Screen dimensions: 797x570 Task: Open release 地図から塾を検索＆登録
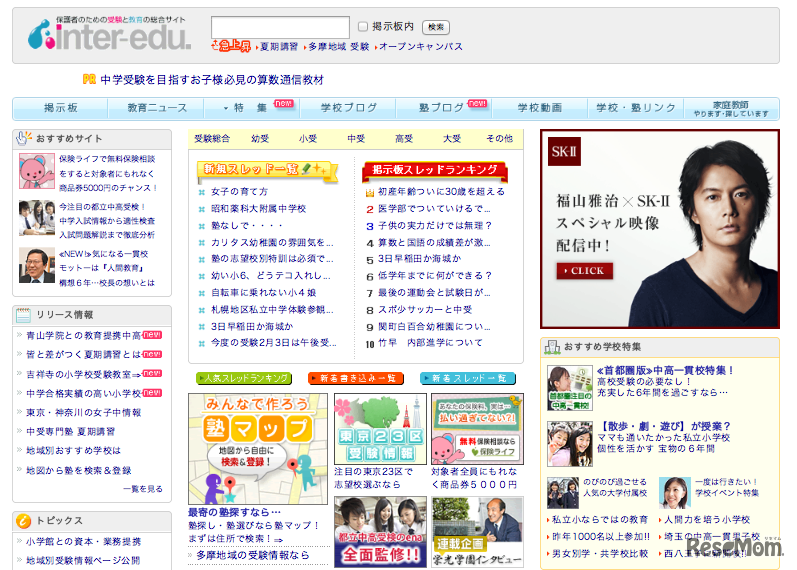pyautogui.click(x=79, y=470)
